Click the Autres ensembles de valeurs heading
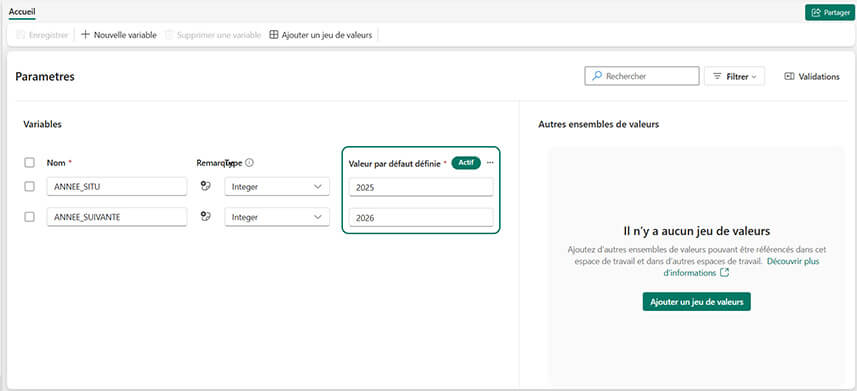Screen dimensions: 857x391 tap(598, 124)
